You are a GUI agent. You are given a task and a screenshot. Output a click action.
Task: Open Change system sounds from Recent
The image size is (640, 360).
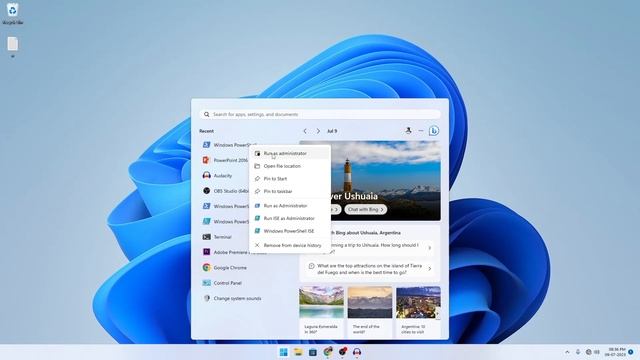click(x=232, y=298)
